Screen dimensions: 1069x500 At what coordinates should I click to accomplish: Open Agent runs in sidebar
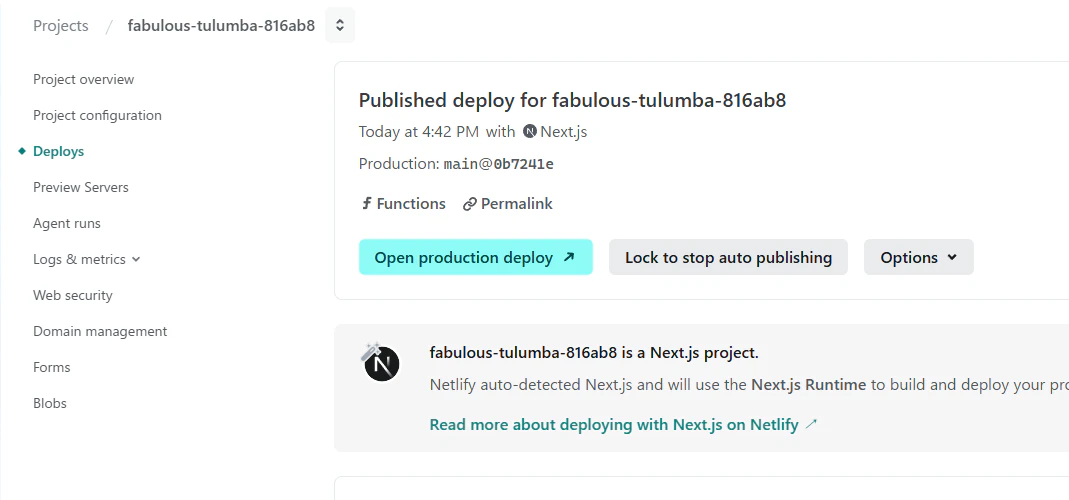tap(67, 223)
